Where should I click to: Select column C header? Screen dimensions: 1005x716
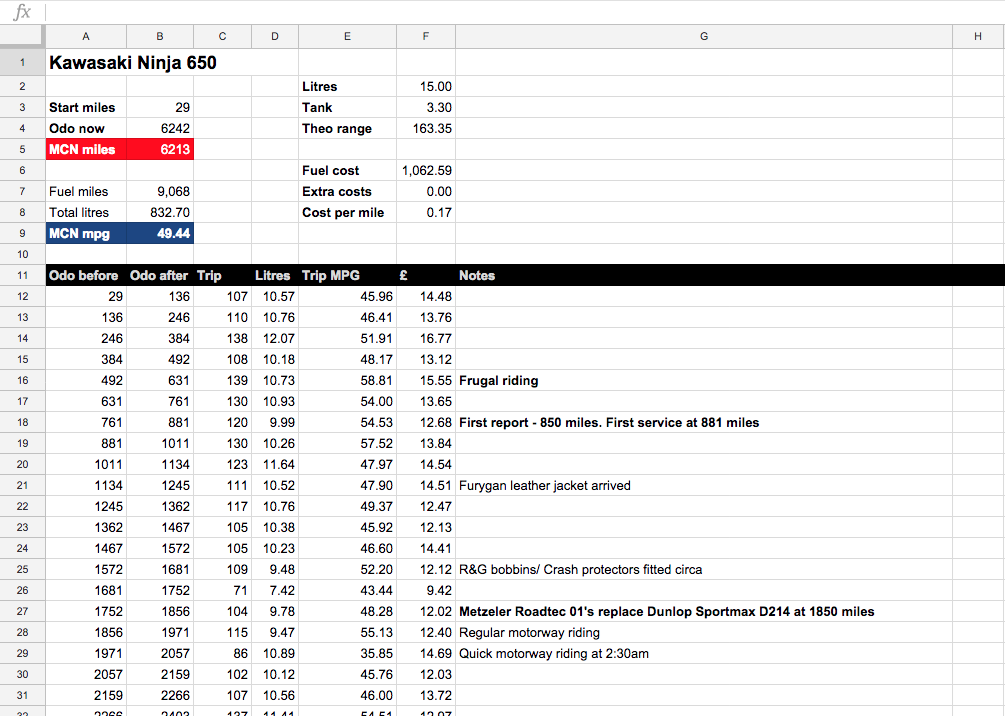point(222,37)
